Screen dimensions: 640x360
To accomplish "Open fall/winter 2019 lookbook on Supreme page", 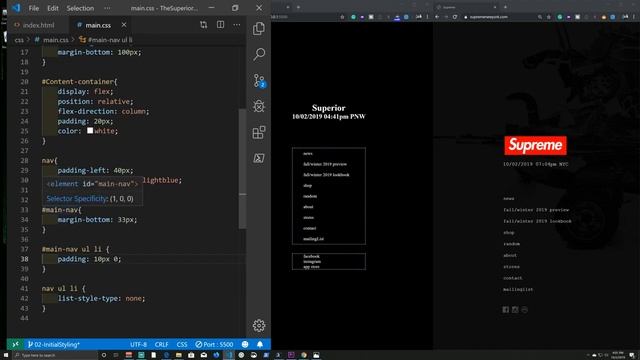I will click(x=537, y=221).
